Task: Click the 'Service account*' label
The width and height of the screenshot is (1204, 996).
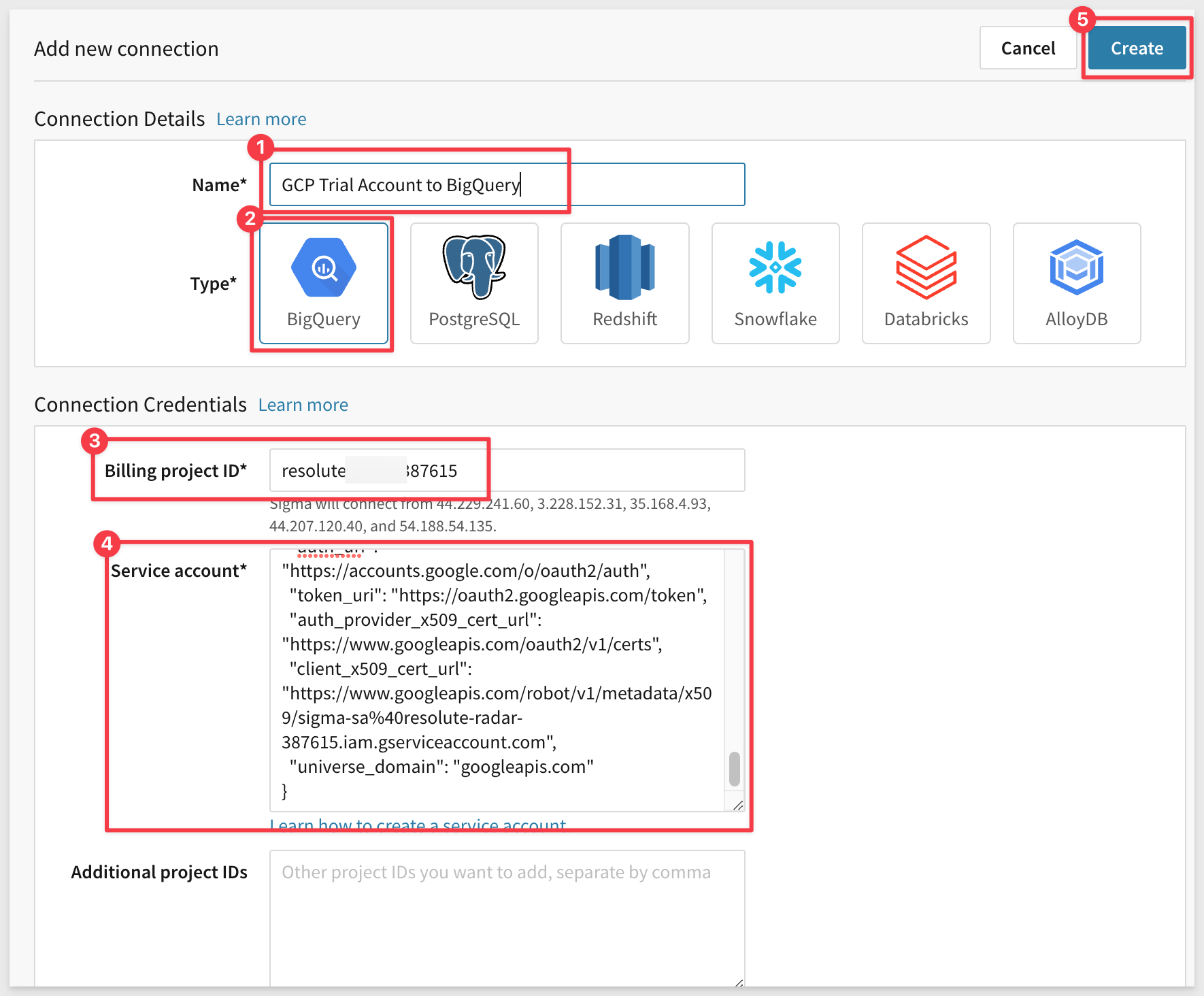Action: 179,571
